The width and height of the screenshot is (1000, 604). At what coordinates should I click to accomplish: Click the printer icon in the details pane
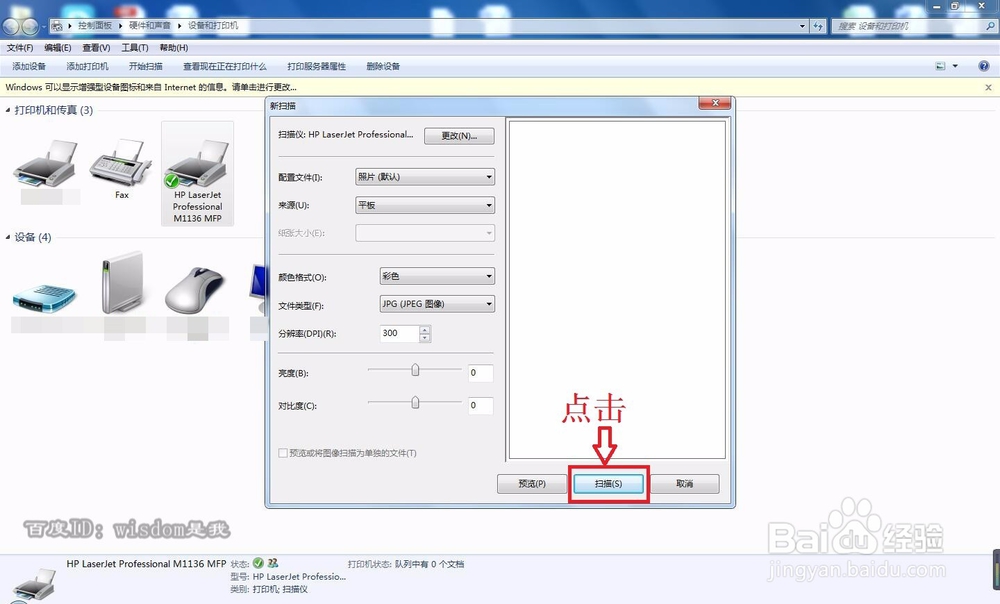point(34,584)
